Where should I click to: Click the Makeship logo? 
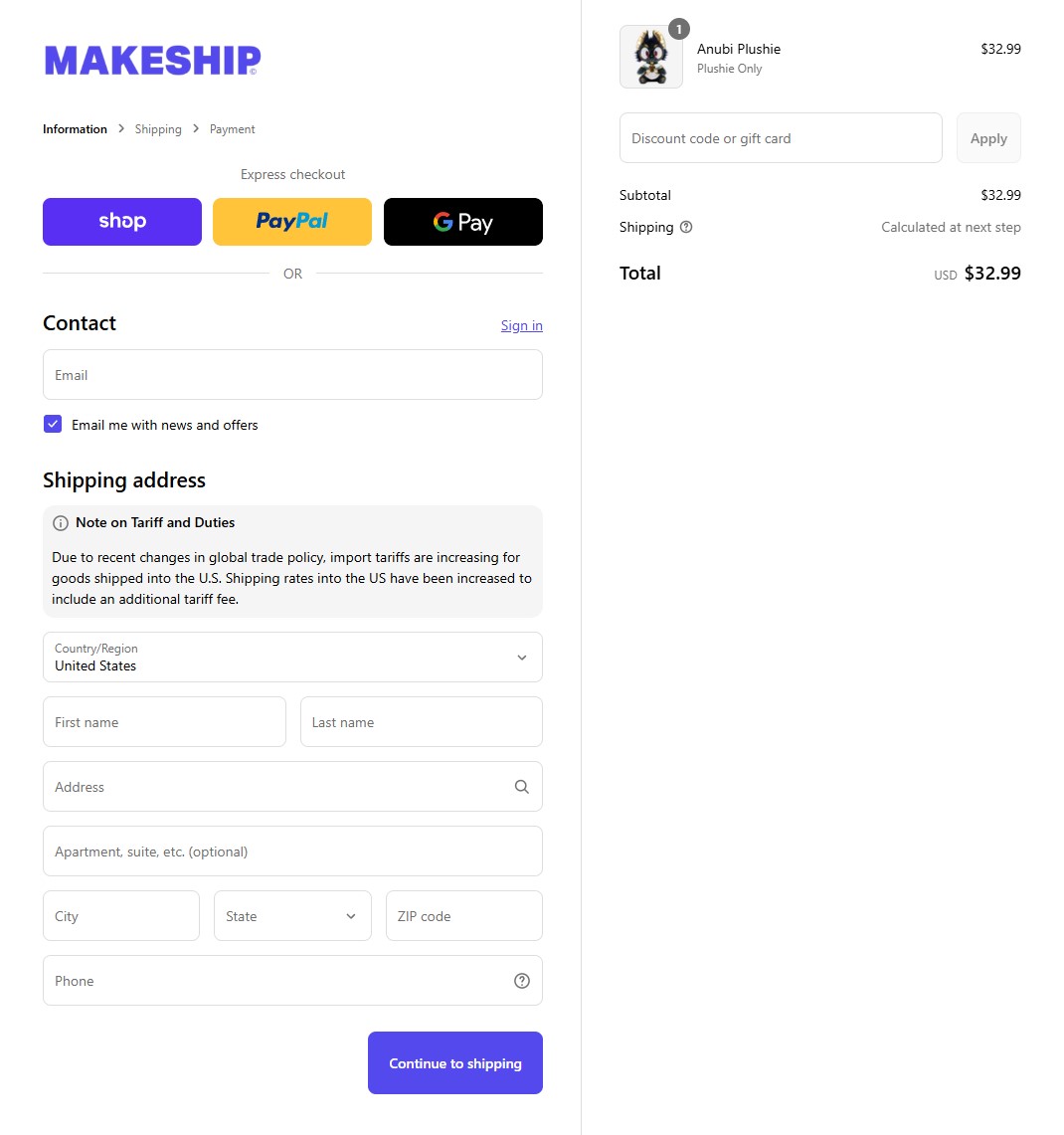[x=152, y=61]
